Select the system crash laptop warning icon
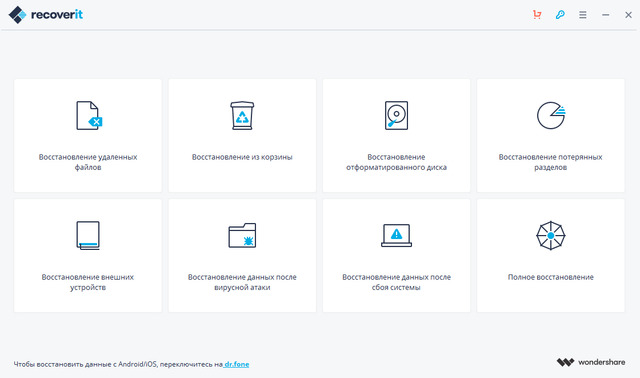The image size is (640, 378). click(x=396, y=236)
